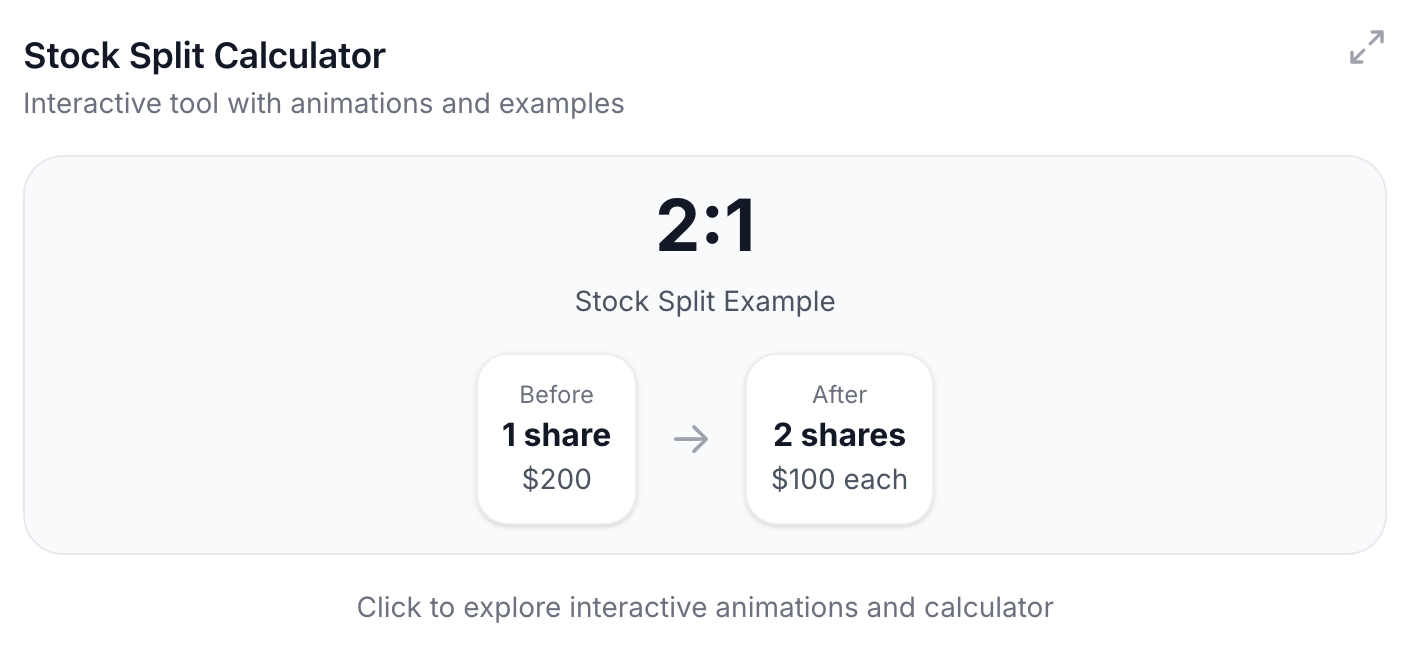Click the Stock Split Calculator title
This screenshot has width=1412, height=662.
(x=204, y=56)
